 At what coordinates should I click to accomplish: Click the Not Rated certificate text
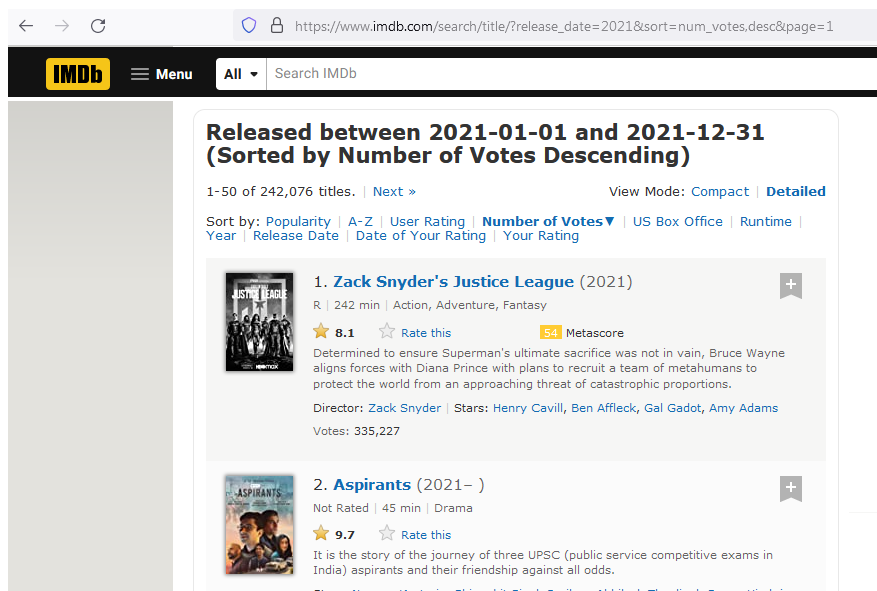coord(341,508)
